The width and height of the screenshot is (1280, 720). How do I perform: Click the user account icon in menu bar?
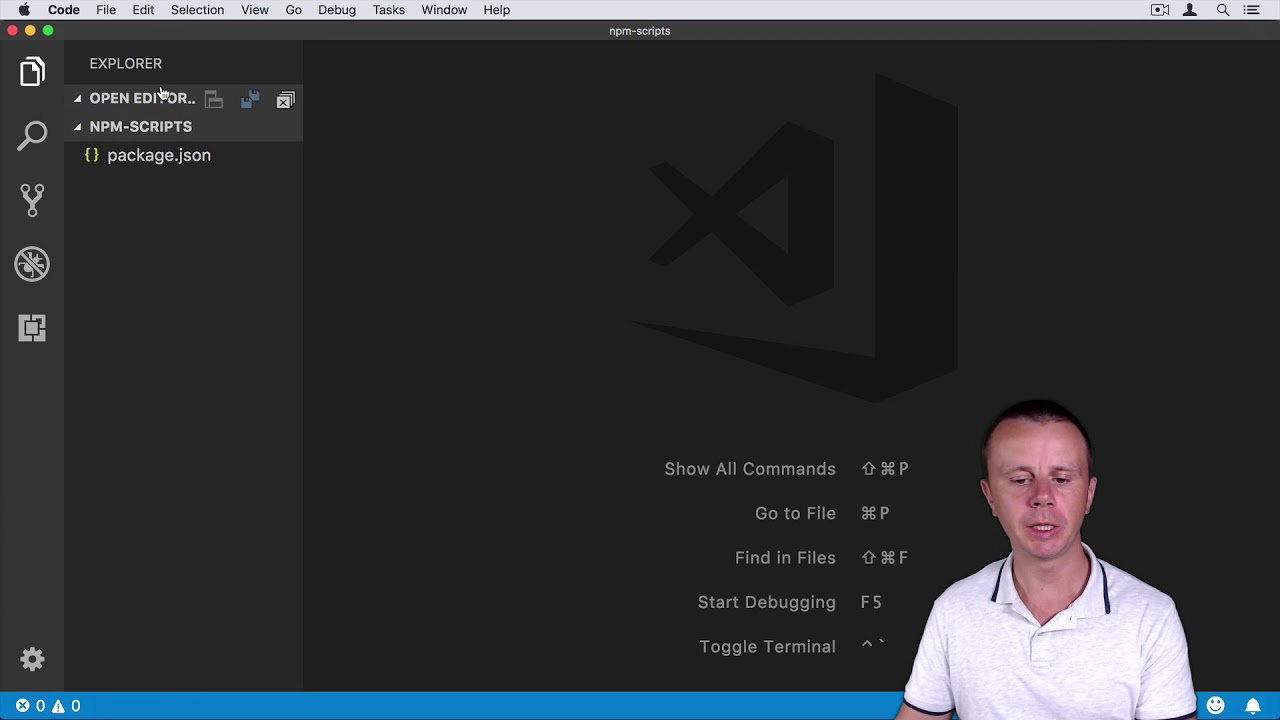tap(1190, 10)
